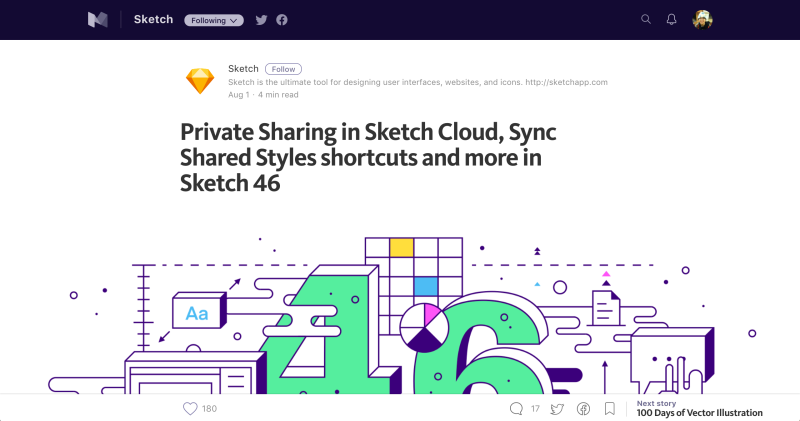
Task: Open the notifications bell icon
Action: (671, 19)
